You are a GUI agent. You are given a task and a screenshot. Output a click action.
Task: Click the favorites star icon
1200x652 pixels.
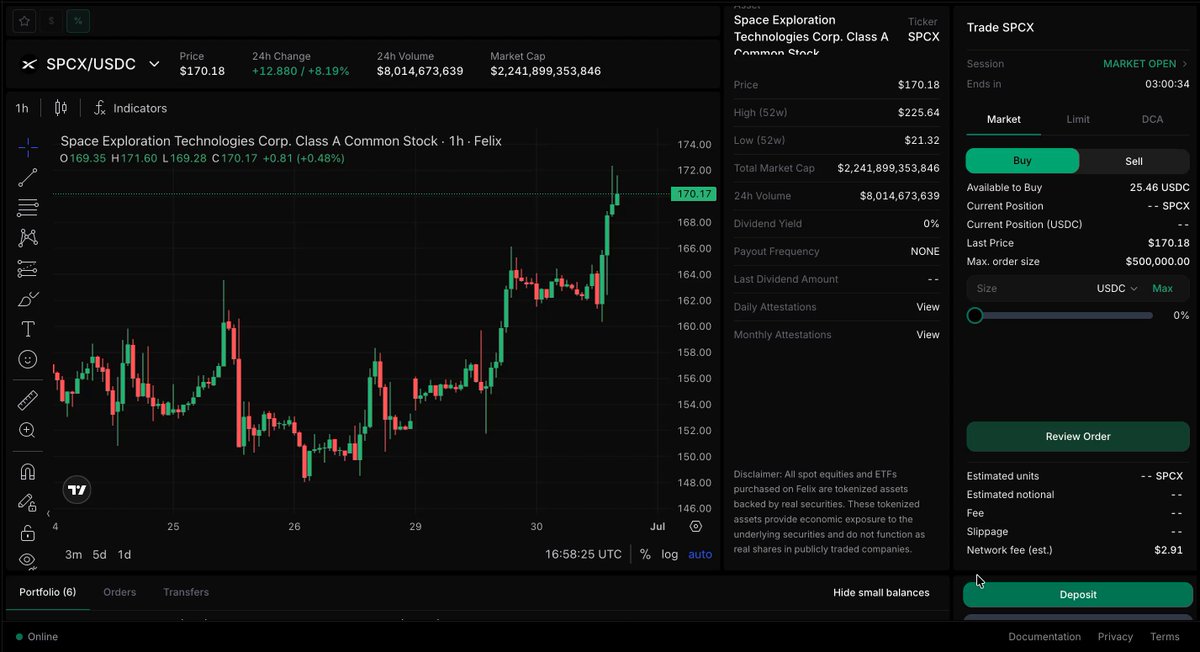click(x=25, y=20)
